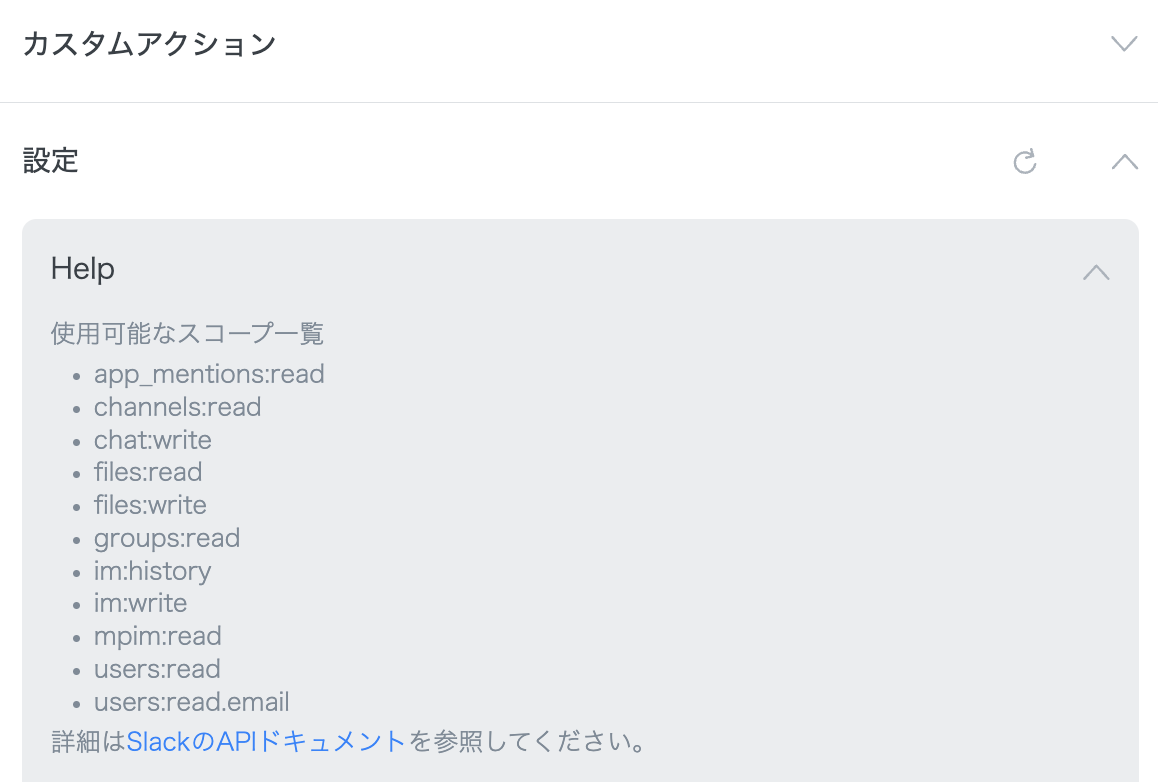
Task: Select the app_mentions:read scope entry
Action: [x=209, y=374]
